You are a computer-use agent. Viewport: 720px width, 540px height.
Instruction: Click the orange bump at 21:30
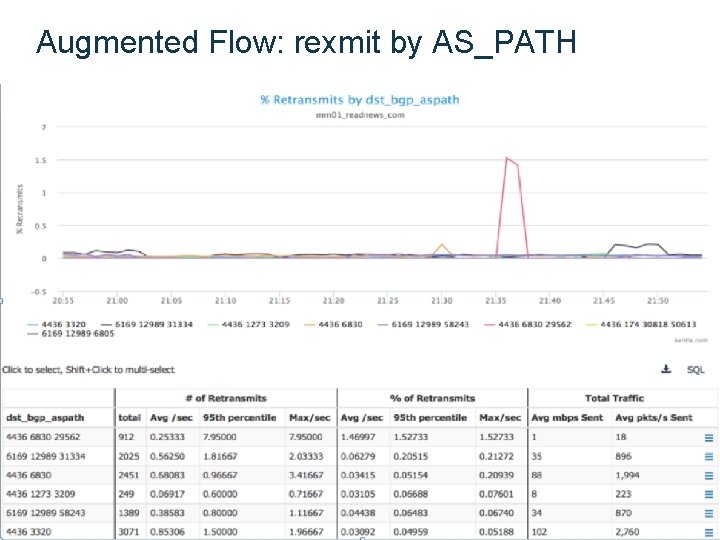pyautogui.click(x=442, y=245)
